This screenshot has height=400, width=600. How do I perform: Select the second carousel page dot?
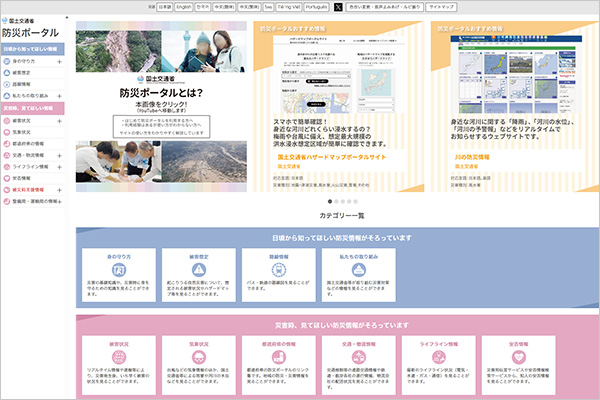click(x=336, y=201)
